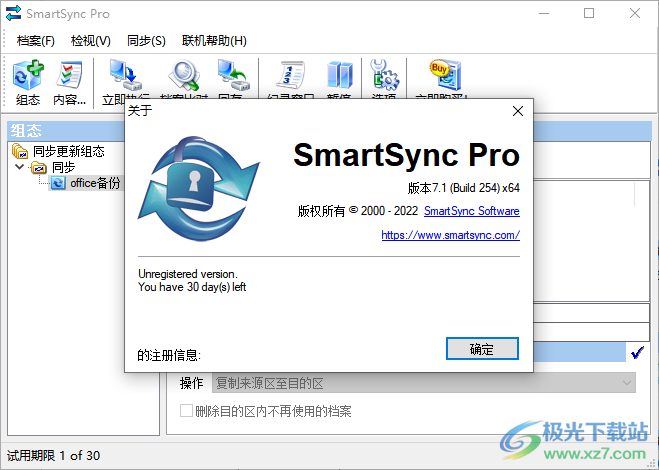Select the 同步更新组态 tree root

click(69, 151)
